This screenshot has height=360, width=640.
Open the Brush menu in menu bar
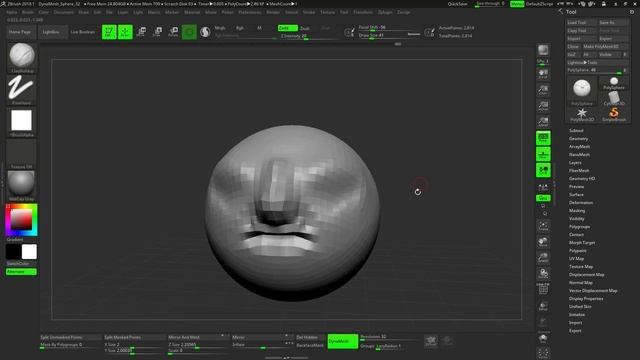pos(28,12)
